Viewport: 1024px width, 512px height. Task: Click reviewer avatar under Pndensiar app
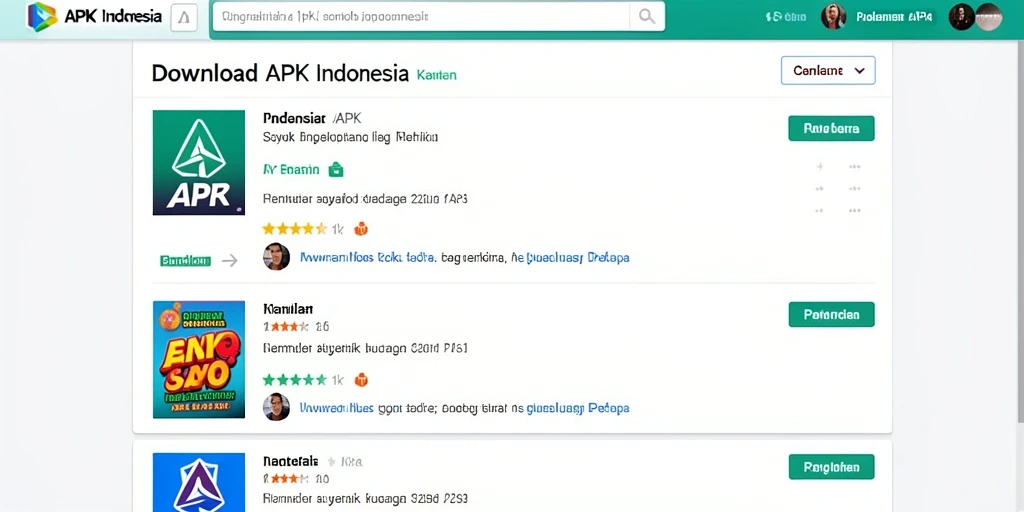[276, 257]
